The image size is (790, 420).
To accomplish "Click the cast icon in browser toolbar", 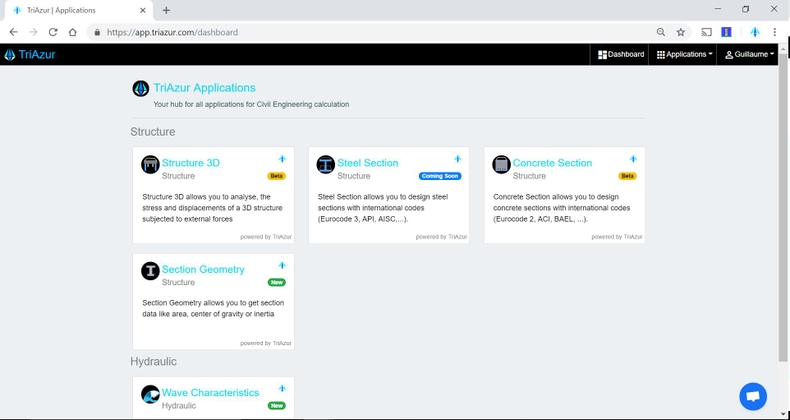I will point(707,32).
